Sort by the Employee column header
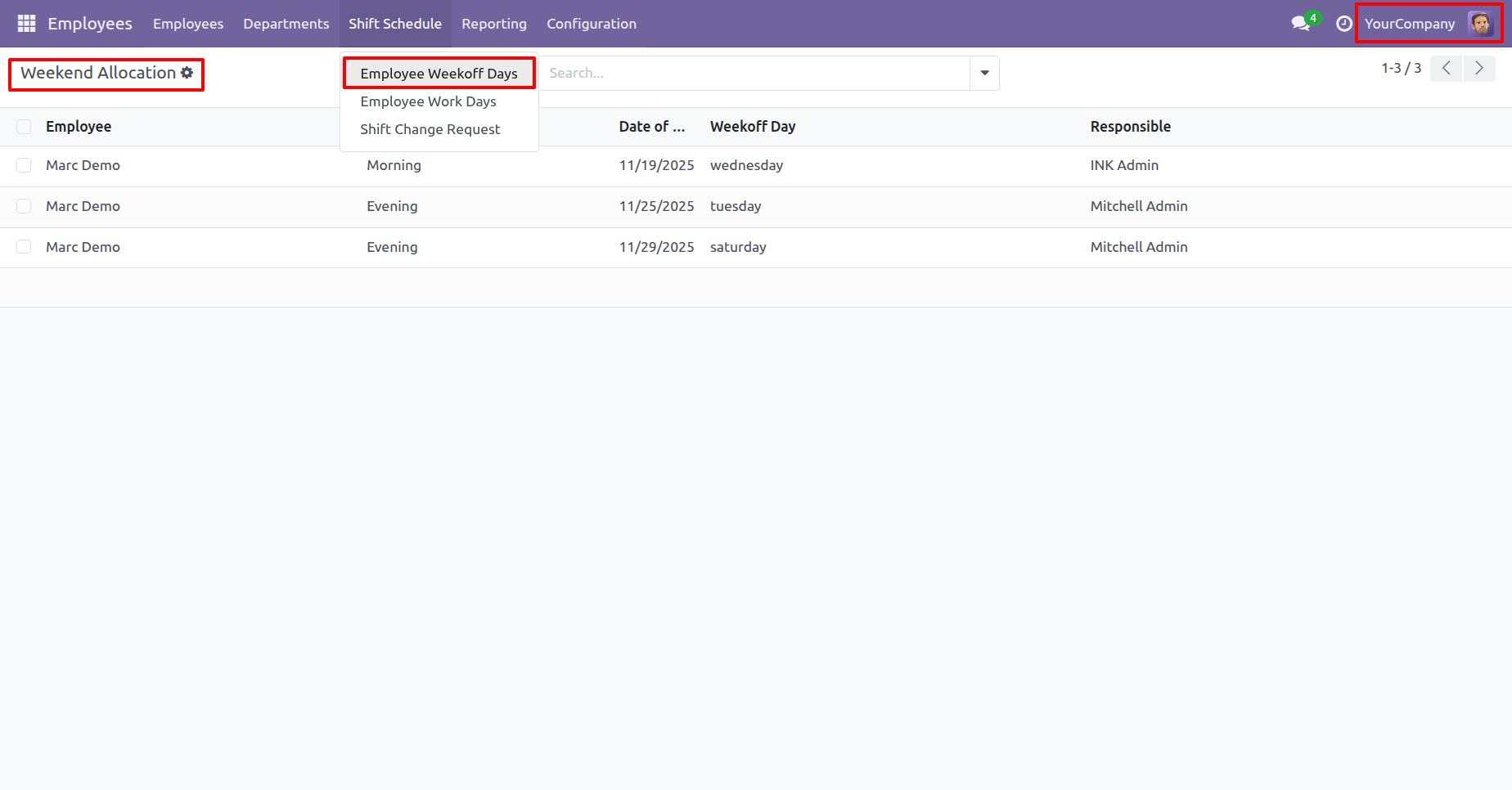1512x790 pixels. (79, 127)
